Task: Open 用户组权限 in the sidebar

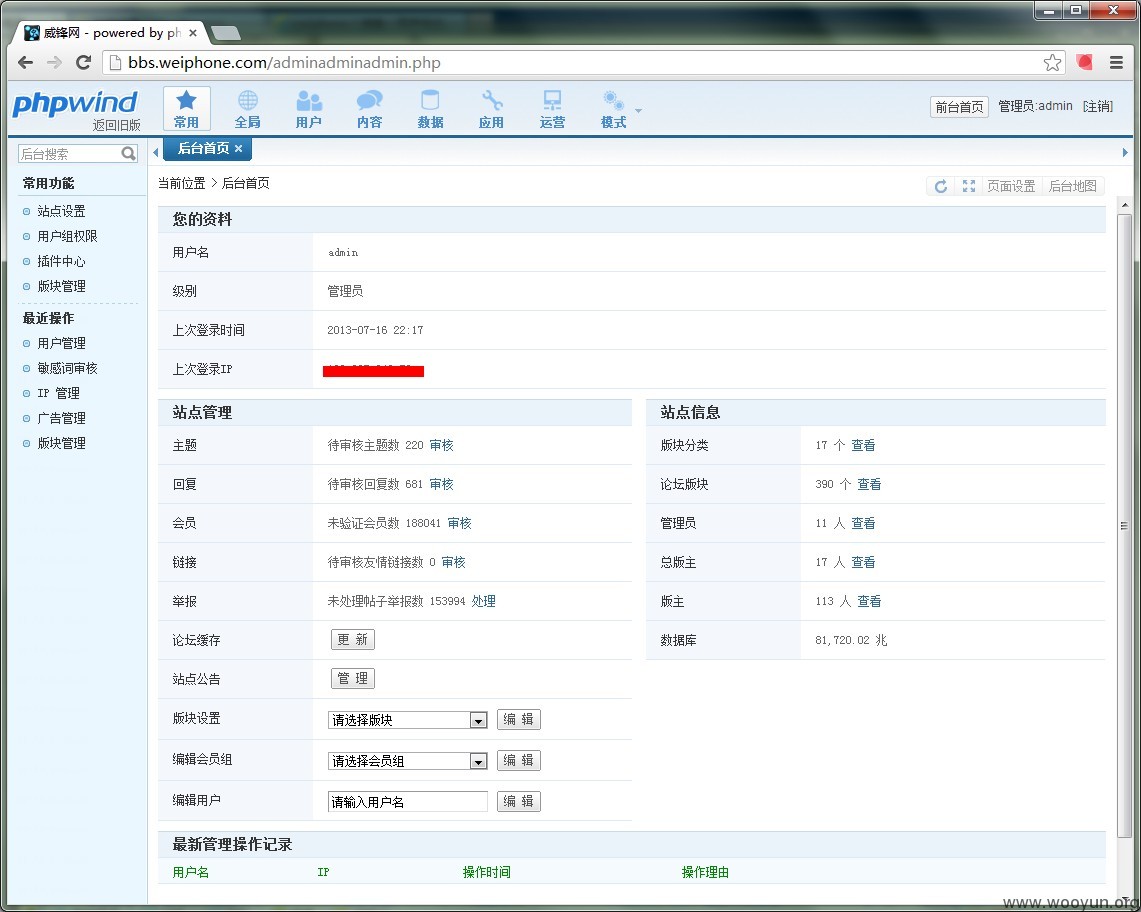Action: pos(67,236)
